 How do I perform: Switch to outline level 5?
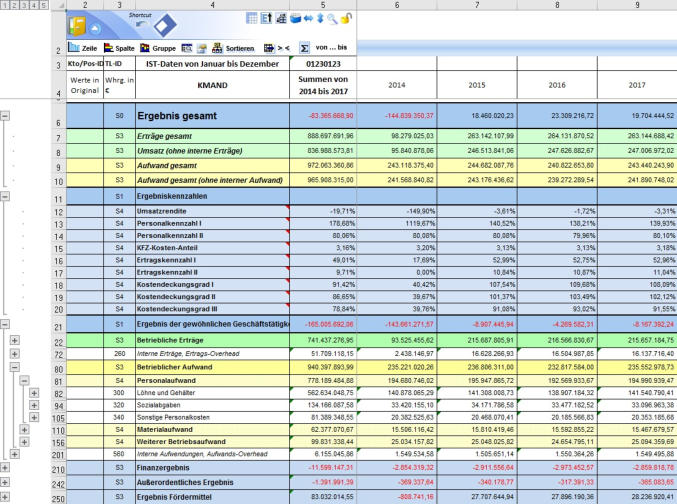point(42,5)
